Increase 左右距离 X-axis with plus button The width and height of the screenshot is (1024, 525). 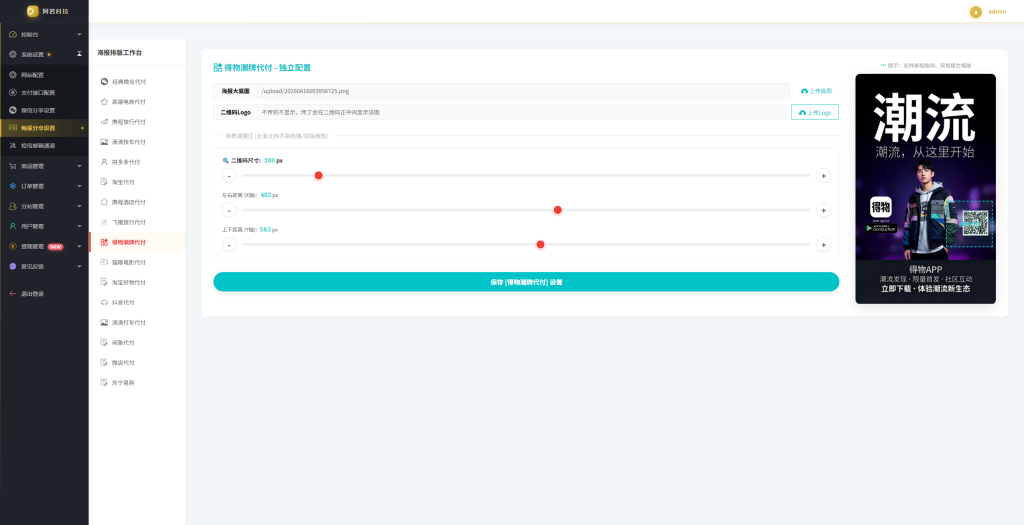[824, 210]
